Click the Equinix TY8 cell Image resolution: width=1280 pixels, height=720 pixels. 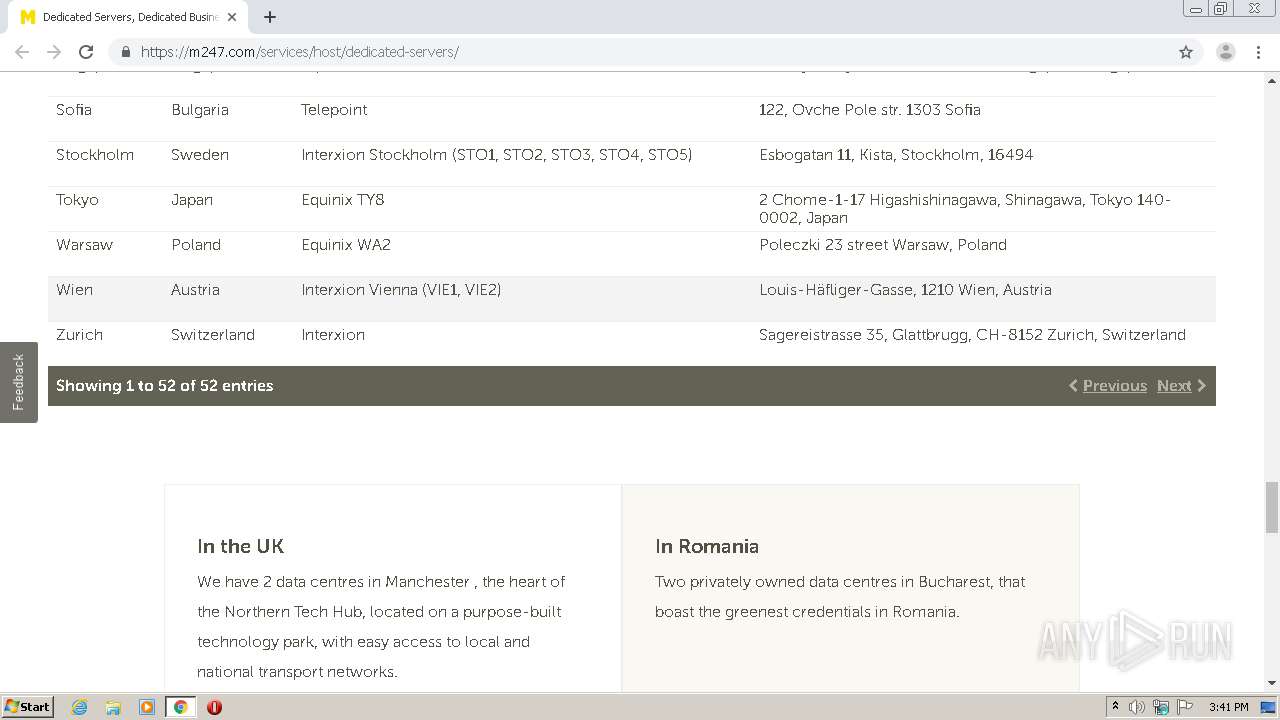[x=343, y=200]
